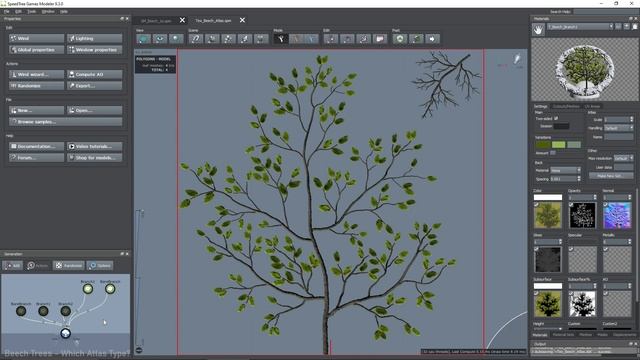640x360 pixels.
Task: Click the first icon in the Scene toolbar group
Action: tap(196, 39)
